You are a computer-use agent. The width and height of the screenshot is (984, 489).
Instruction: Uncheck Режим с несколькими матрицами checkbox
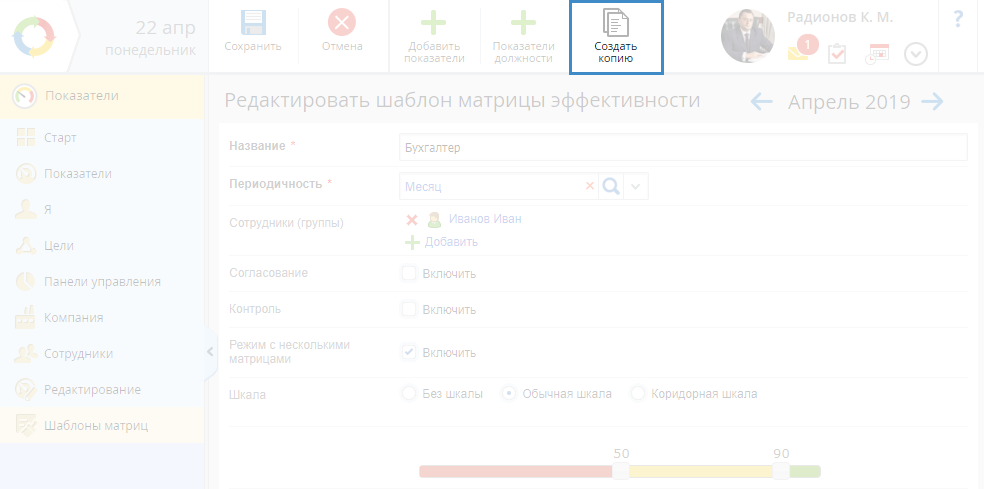pos(409,352)
